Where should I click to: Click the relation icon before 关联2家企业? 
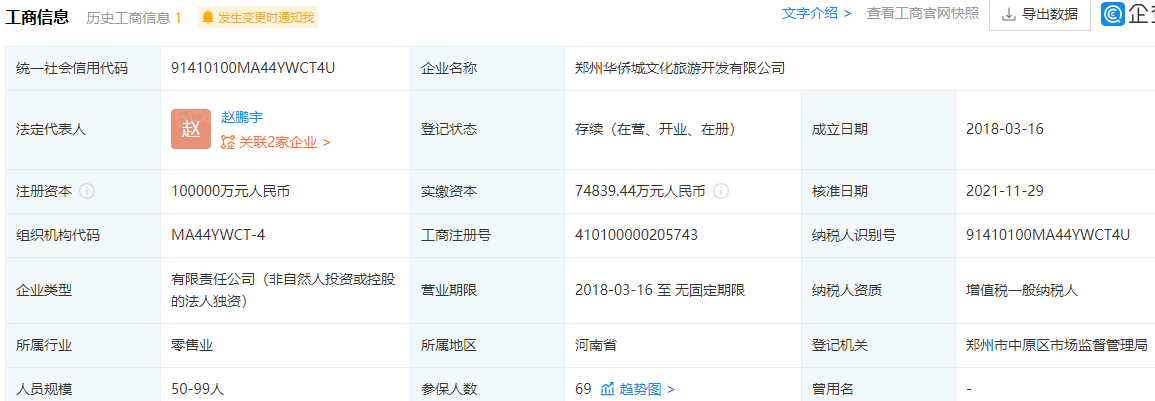228,142
